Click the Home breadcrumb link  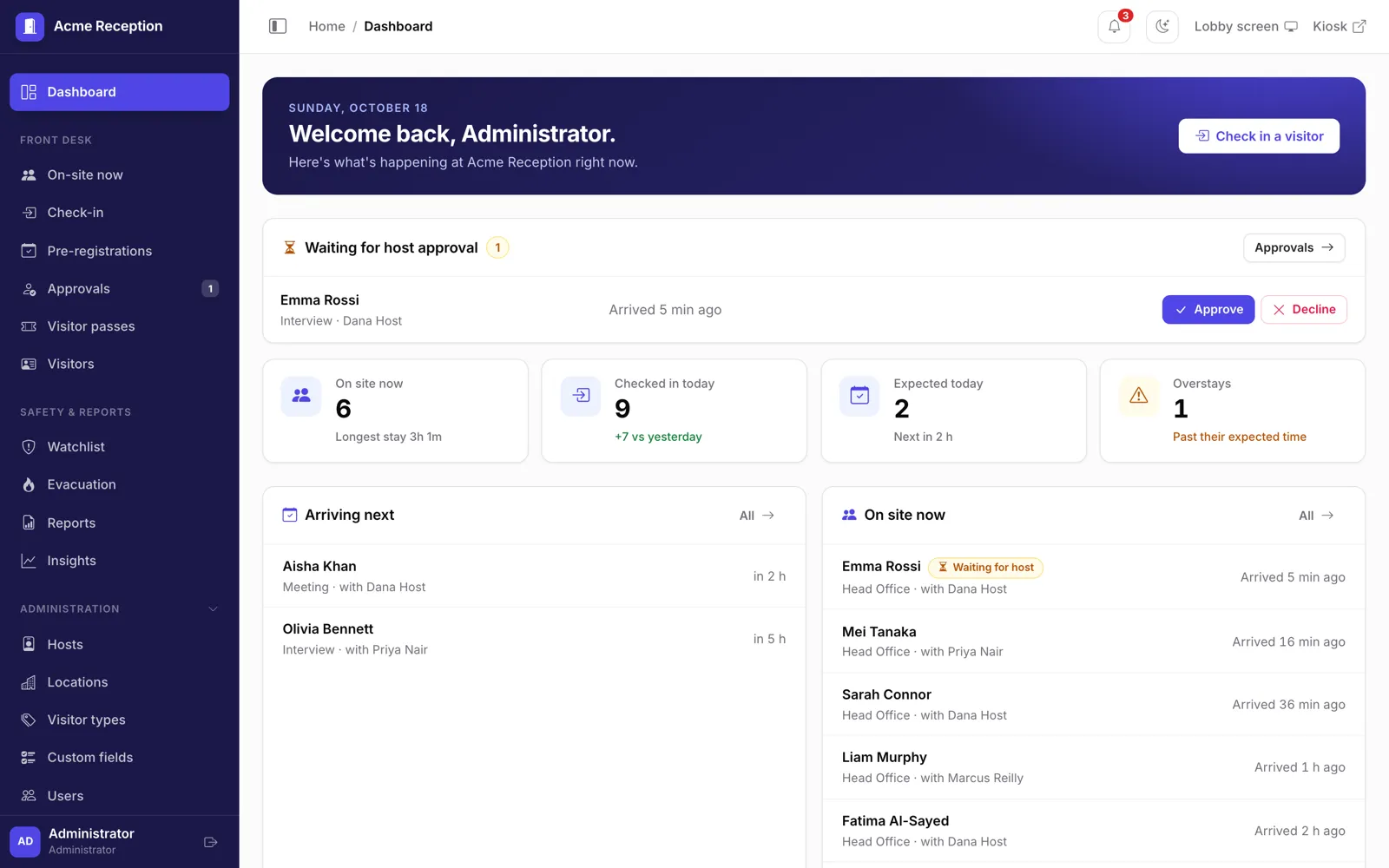tap(326, 26)
